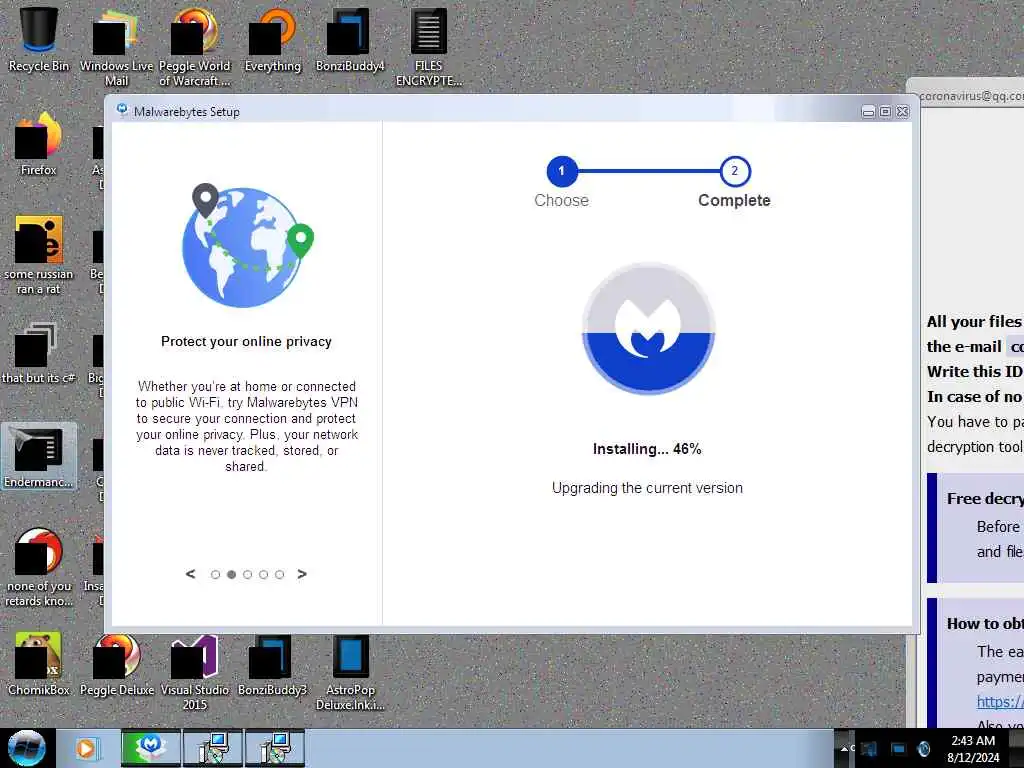Image resolution: width=1024 pixels, height=768 pixels.
Task: Open Visual Studio 2015 shortcut
Action: point(195,671)
